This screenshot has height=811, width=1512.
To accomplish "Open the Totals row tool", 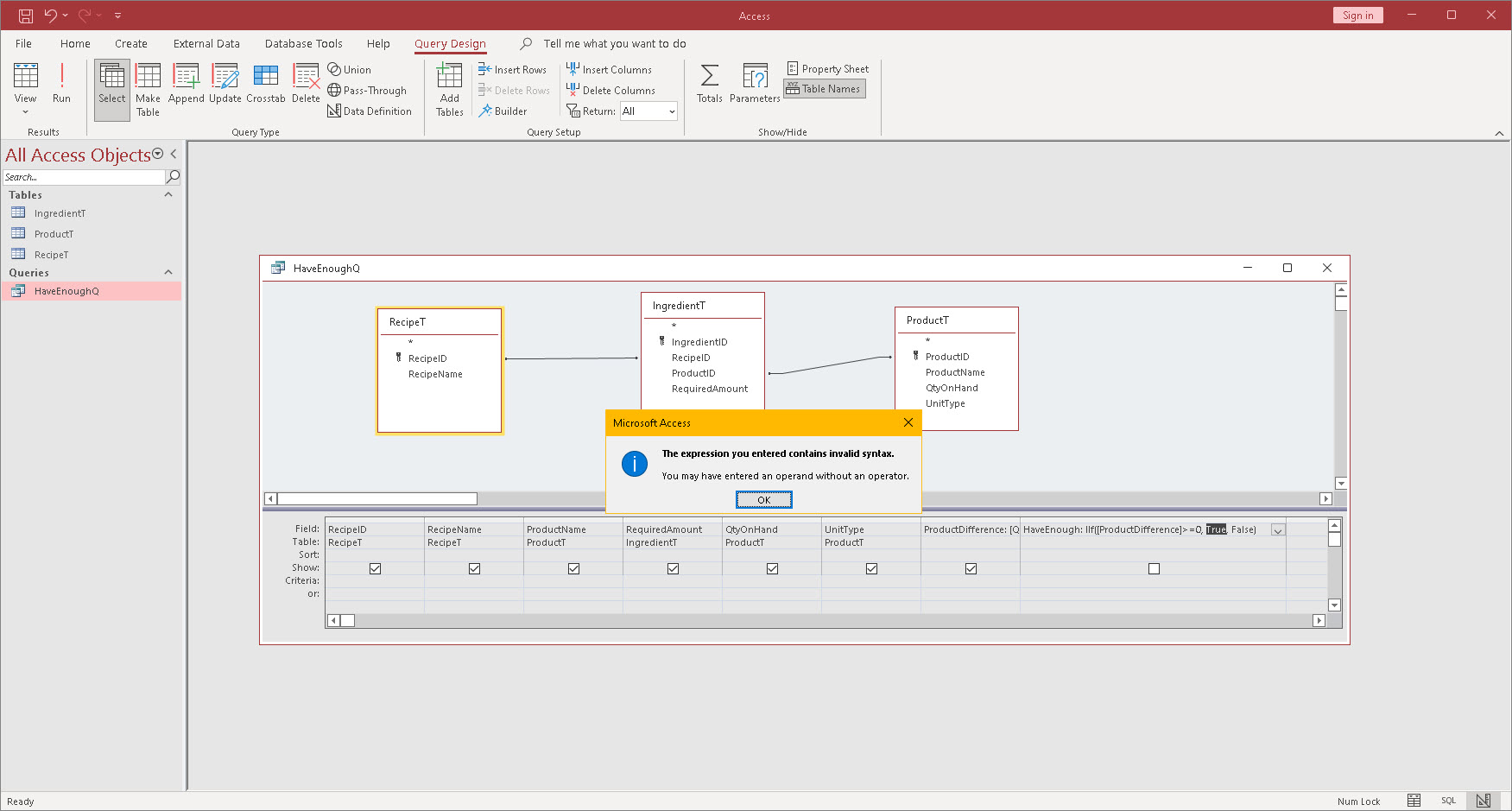I will tap(709, 84).
